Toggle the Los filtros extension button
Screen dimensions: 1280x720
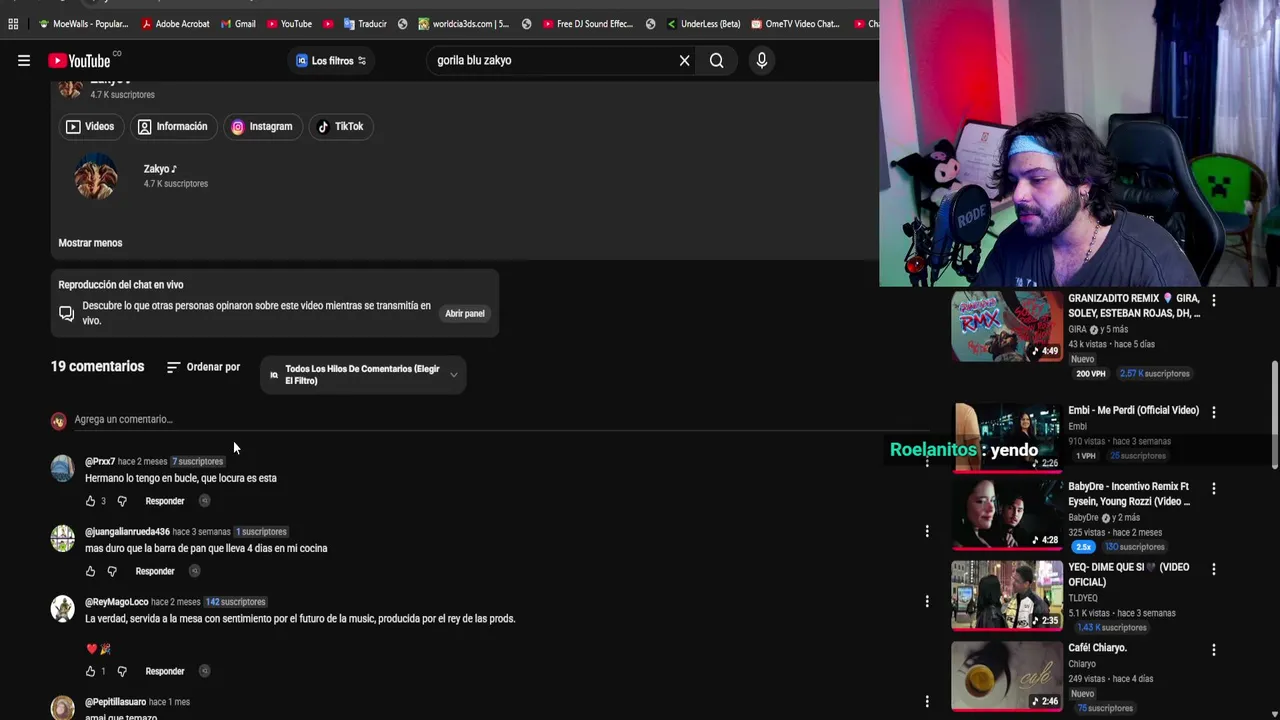point(331,61)
